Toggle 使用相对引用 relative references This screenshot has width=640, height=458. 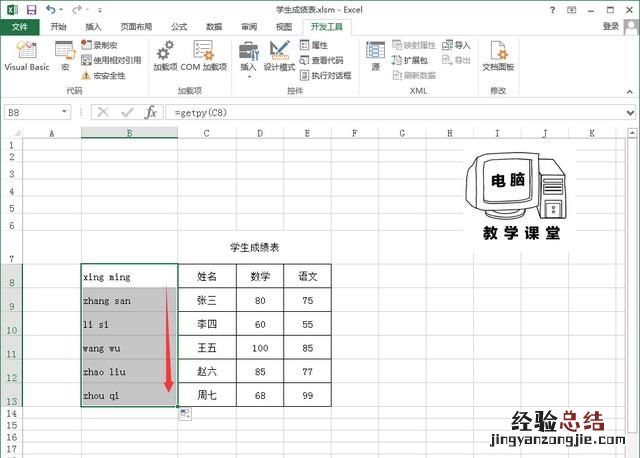pyautogui.click(x=110, y=60)
